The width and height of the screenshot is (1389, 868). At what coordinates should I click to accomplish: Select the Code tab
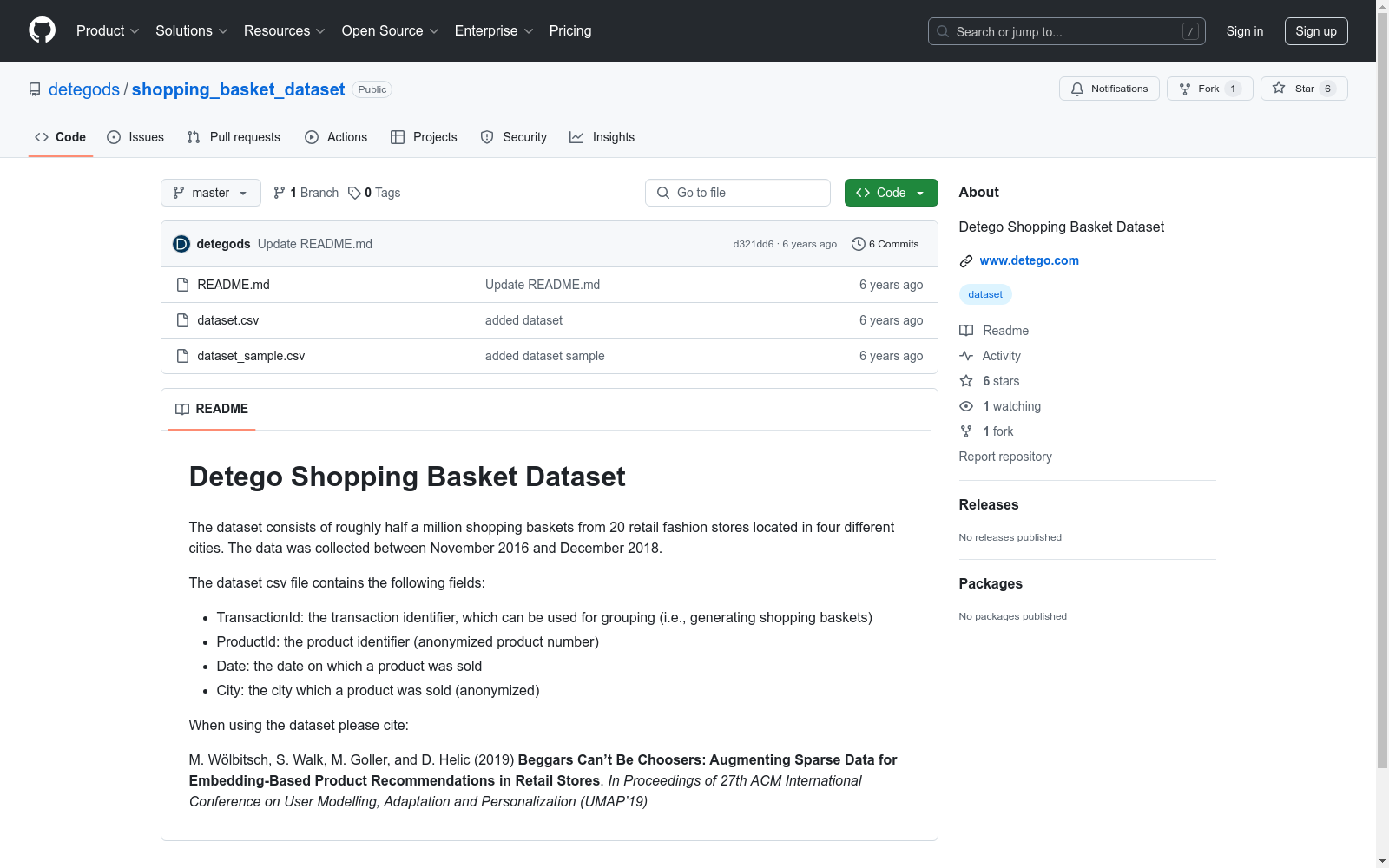pos(61,137)
